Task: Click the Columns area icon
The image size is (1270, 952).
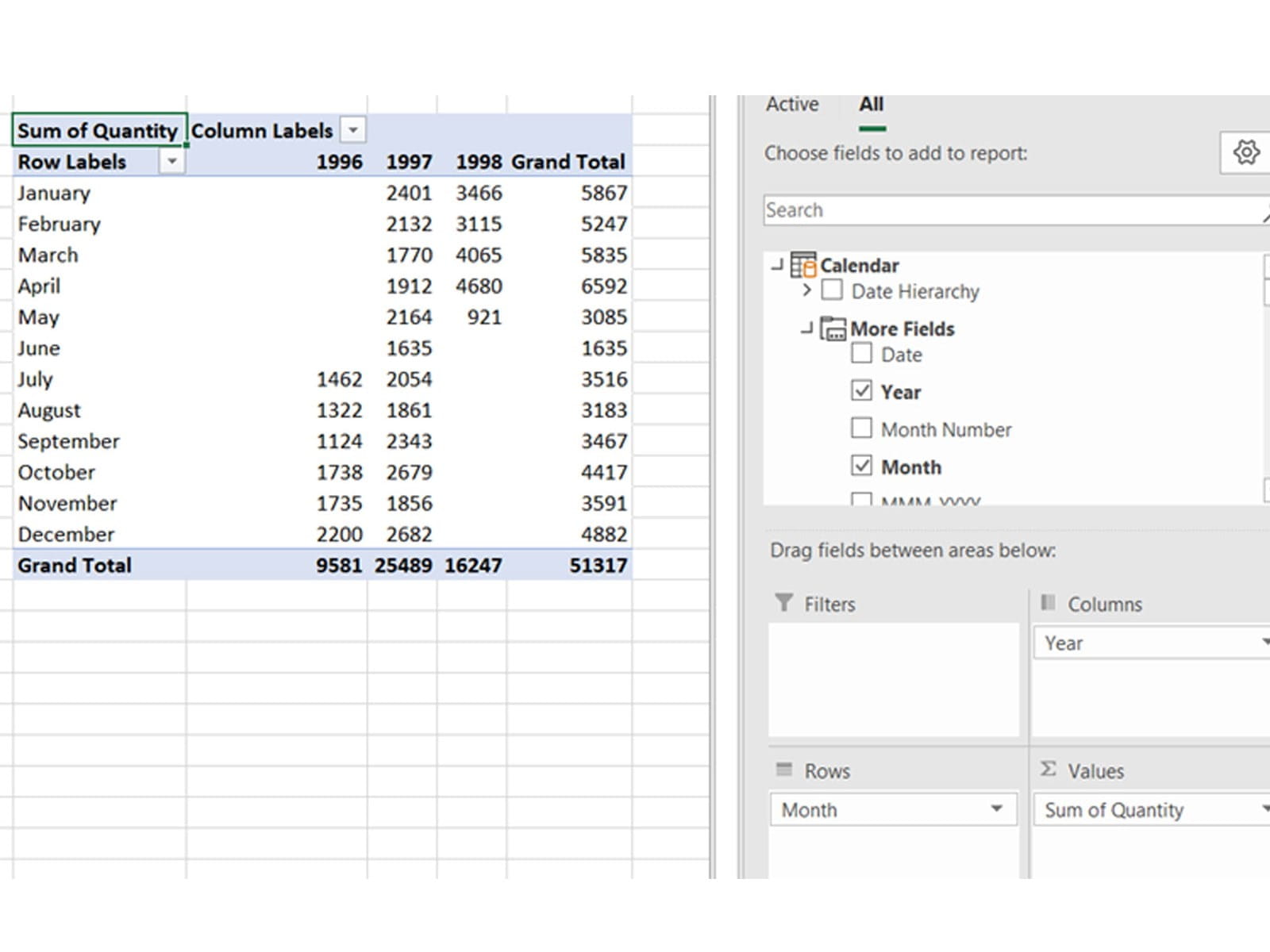Action: point(1049,603)
